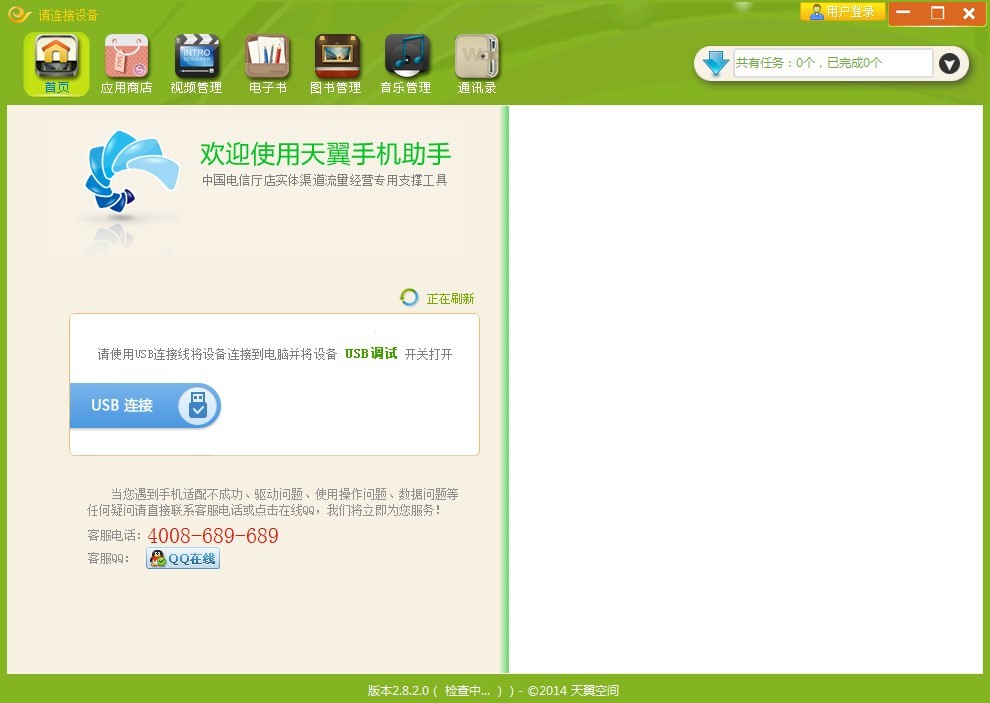Open 图书管理 book management
The image size is (990, 703).
(x=336, y=64)
